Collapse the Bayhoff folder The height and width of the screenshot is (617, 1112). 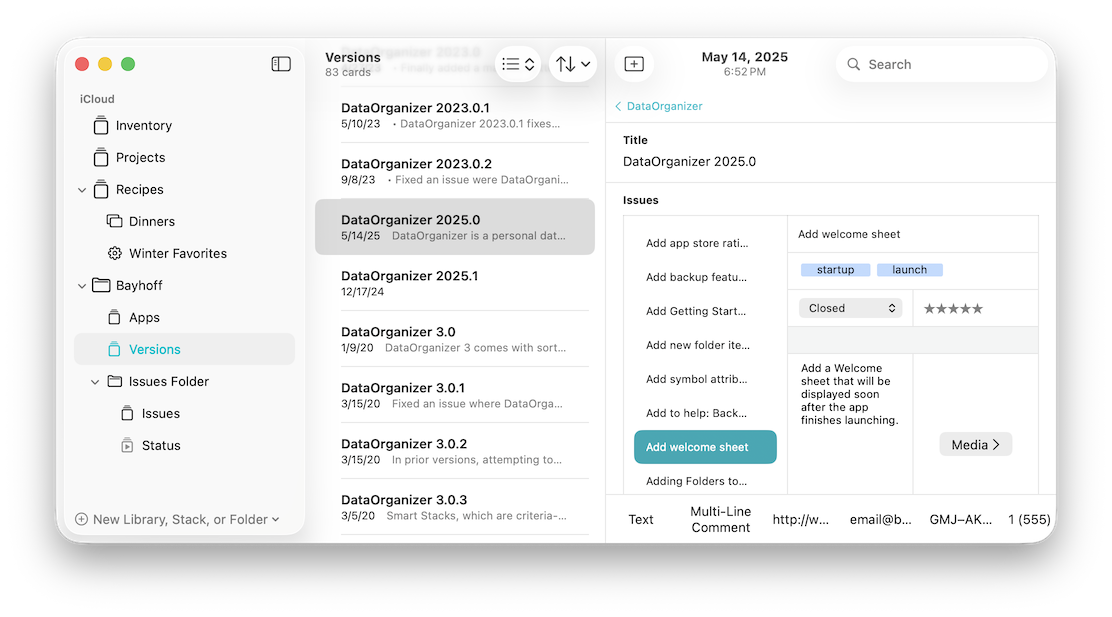[82, 286]
